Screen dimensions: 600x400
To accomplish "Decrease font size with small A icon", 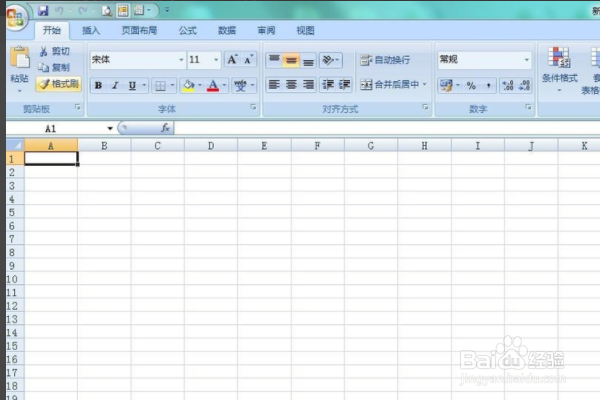I will 248,60.
